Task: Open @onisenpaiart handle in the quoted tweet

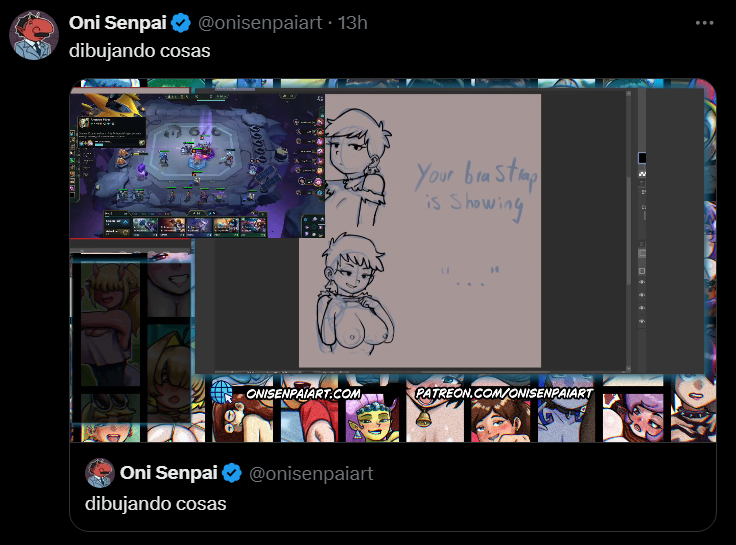Action: coord(311,474)
